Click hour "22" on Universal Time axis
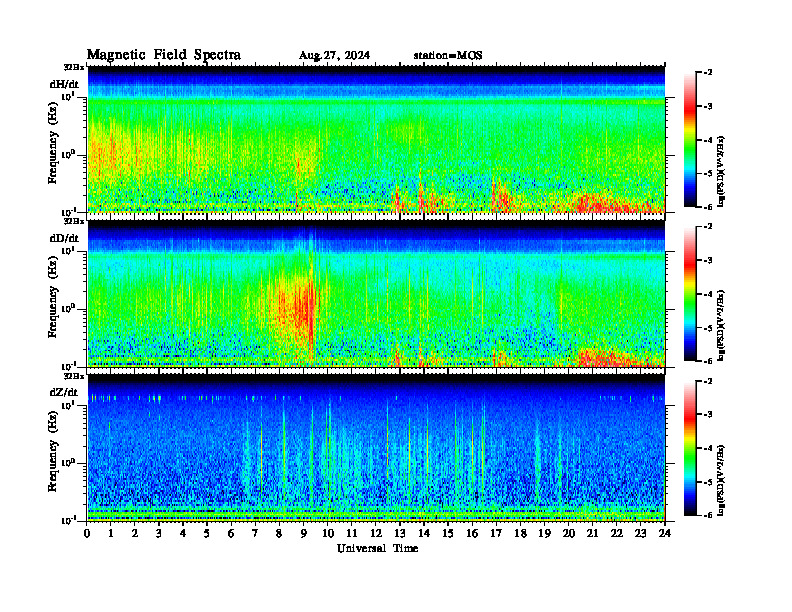 point(617,533)
